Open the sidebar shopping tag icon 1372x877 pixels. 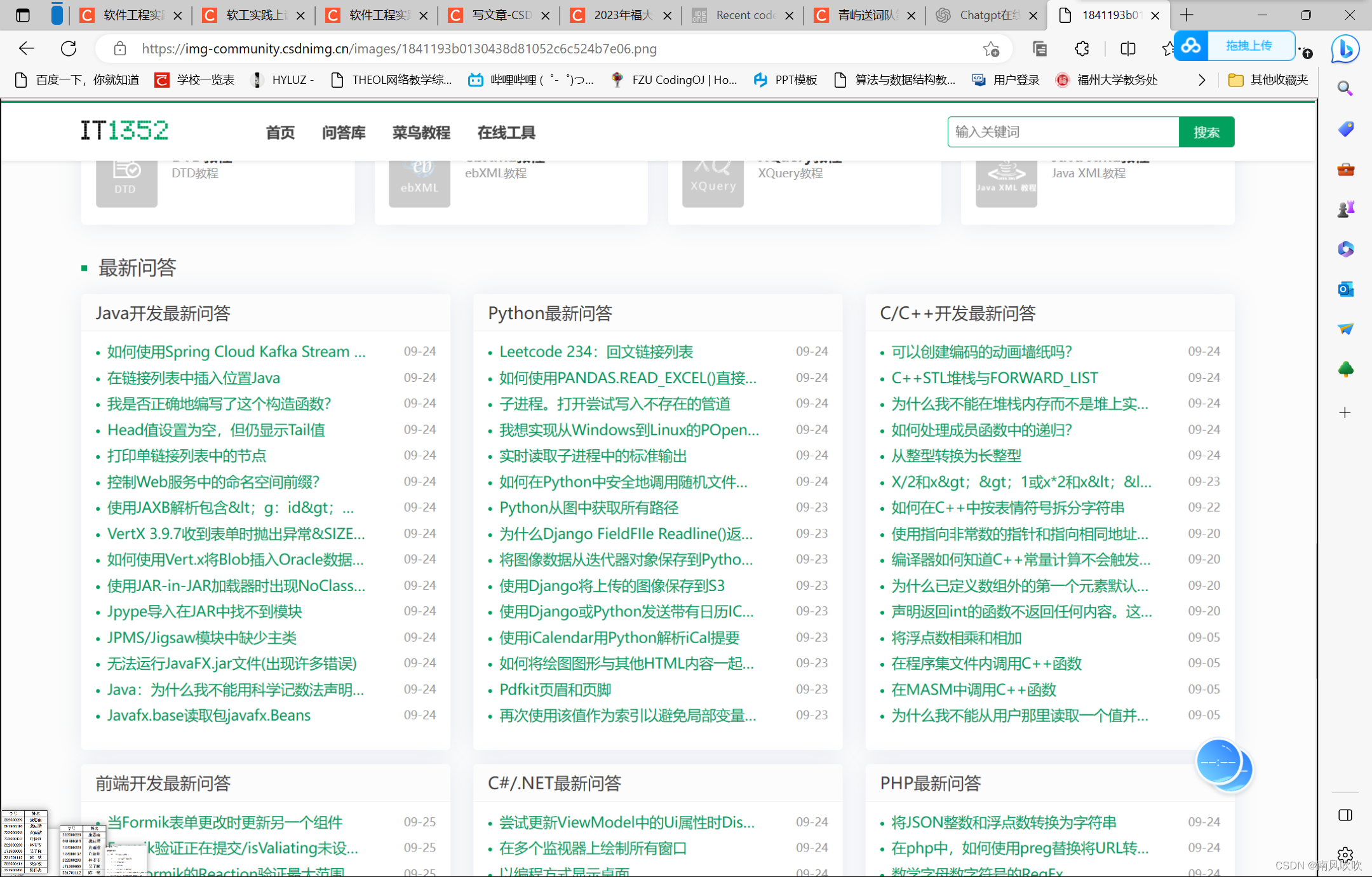point(1345,129)
